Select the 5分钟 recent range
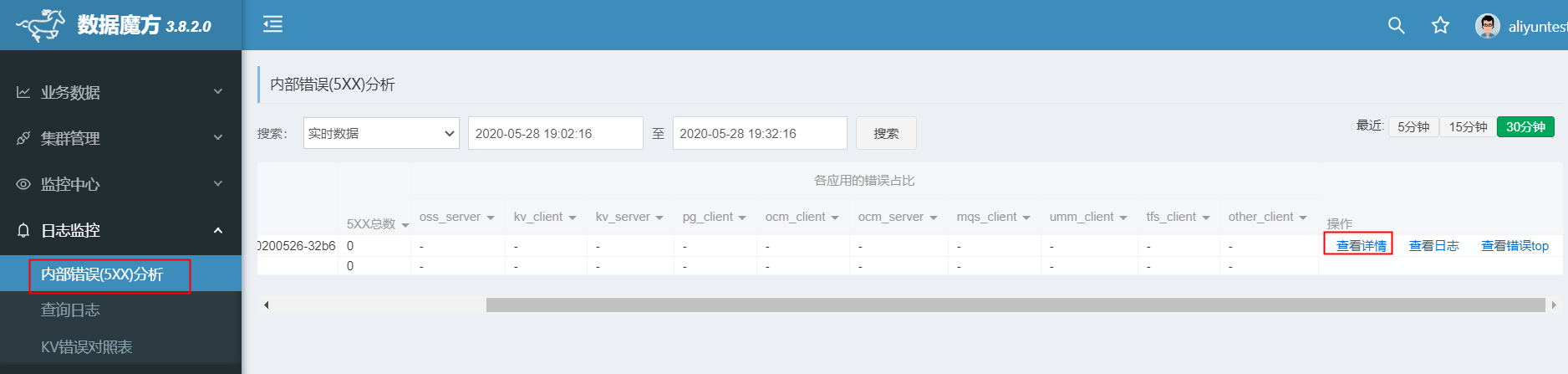The height and width of the screenshot is (374, 1568). click(1413, 127)
